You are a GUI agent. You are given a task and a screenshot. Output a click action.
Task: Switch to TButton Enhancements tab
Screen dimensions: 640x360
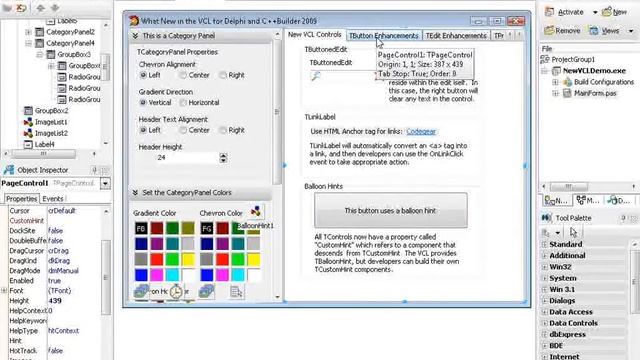pyautogui.click(x=384, y=36)
